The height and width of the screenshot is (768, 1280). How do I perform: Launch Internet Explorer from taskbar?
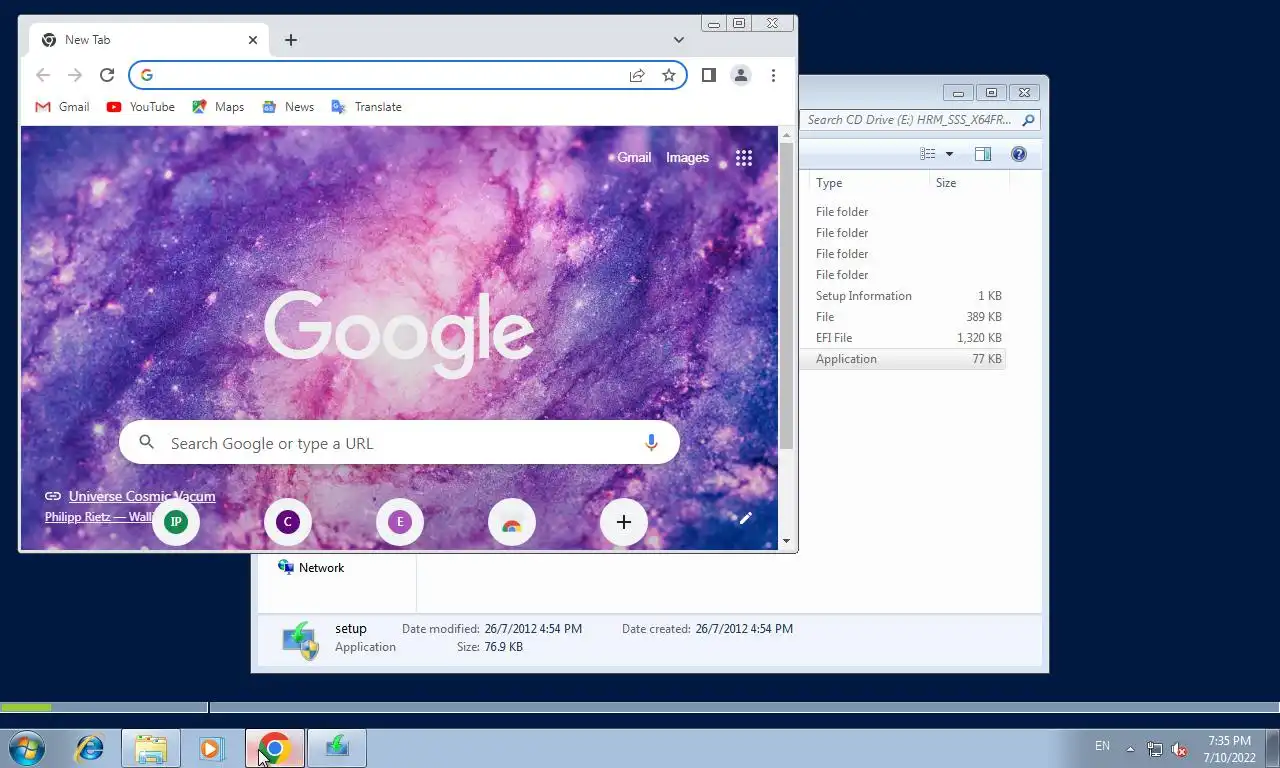pos(90,748)
